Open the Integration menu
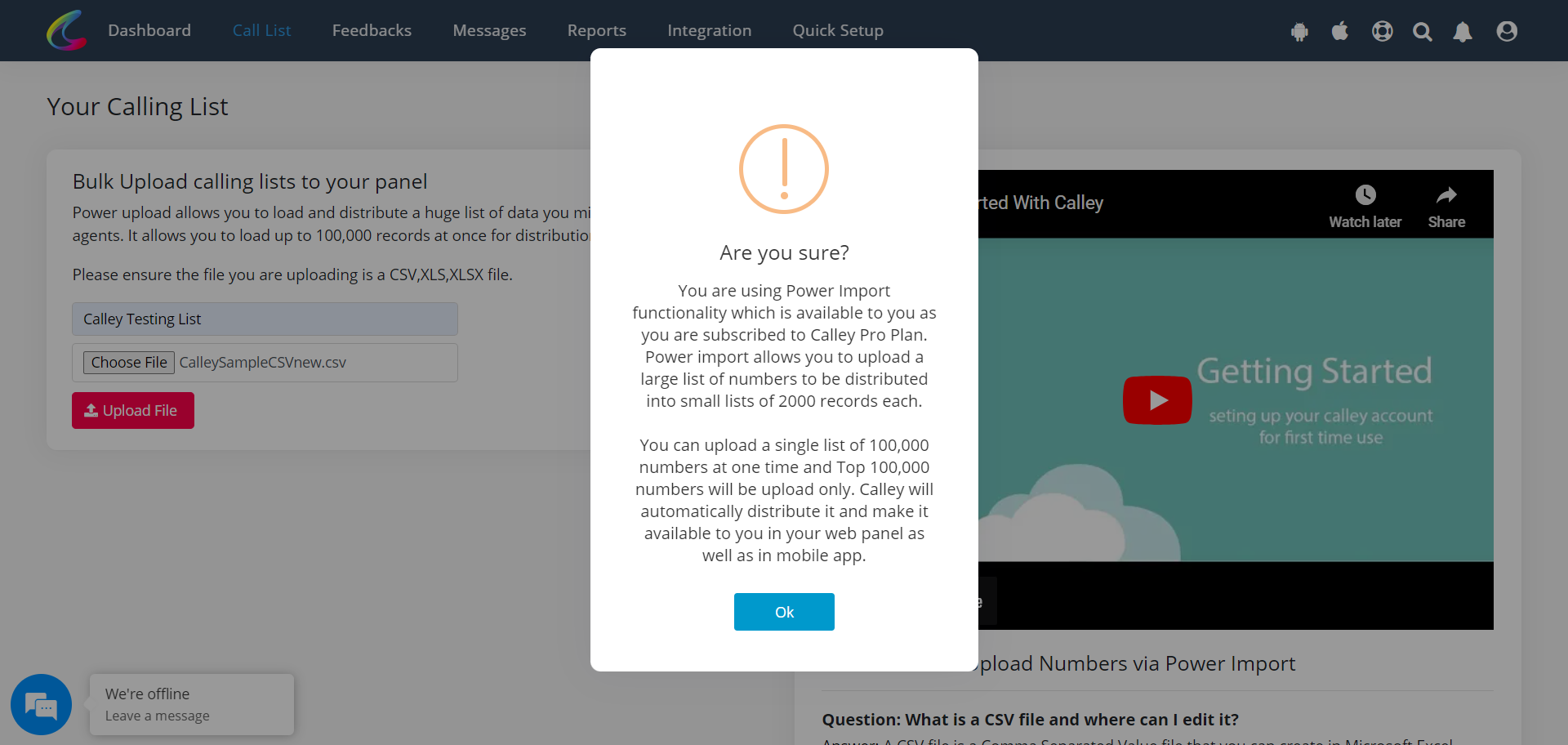 (x=709, y=30)
